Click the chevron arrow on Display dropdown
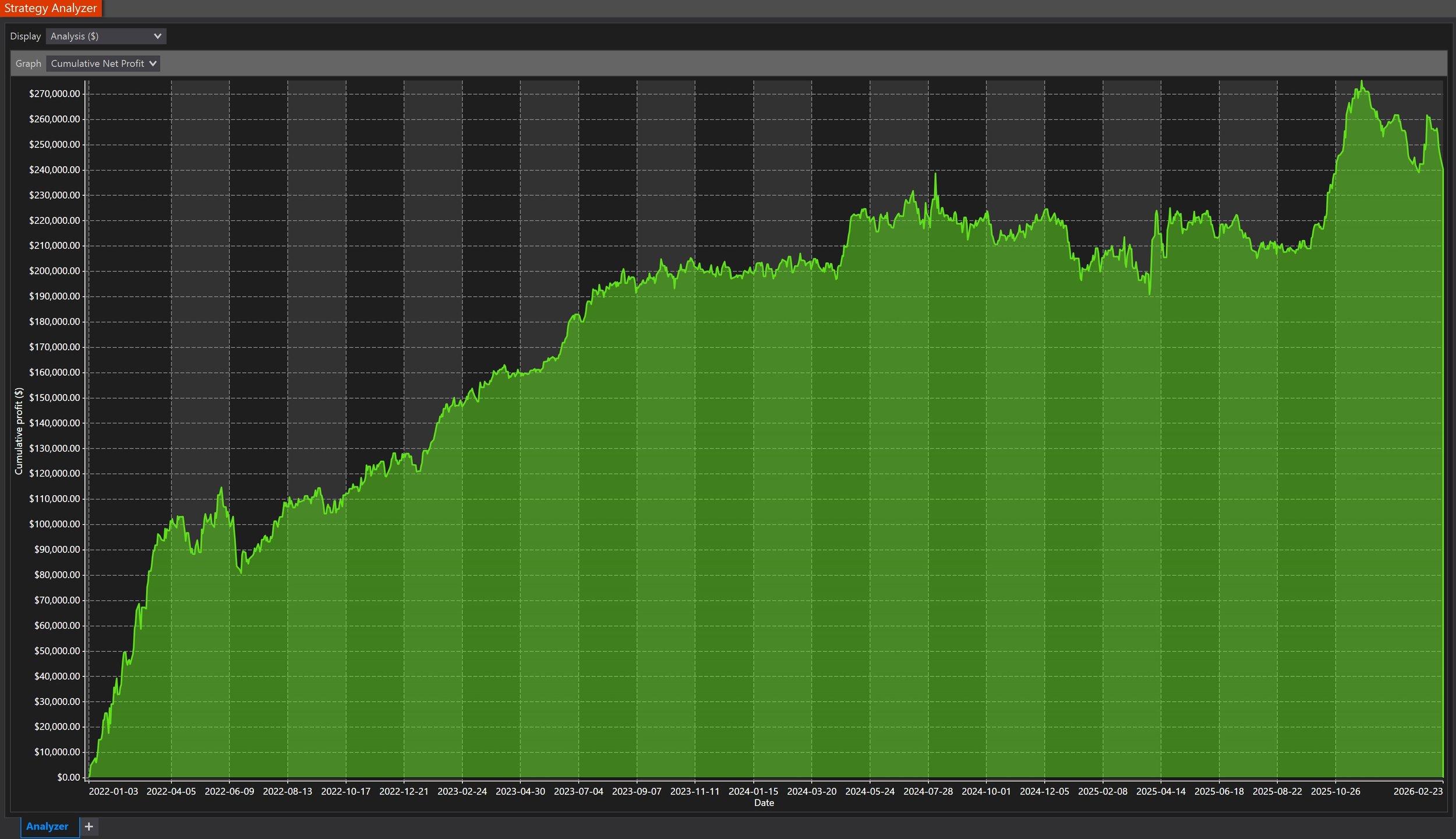Screen dimensions: 1456x839 click(x=157, y=36)
